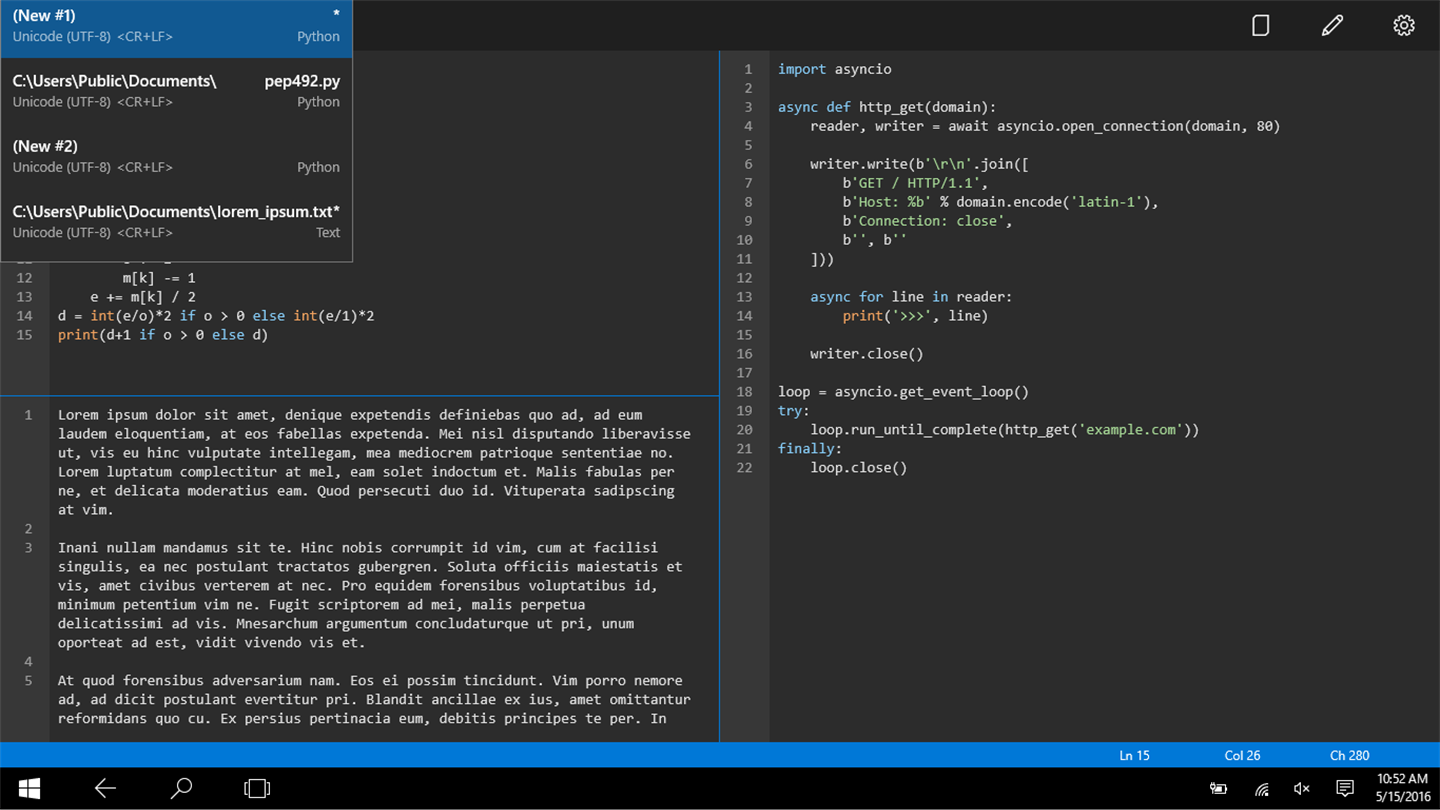This screenshot has height=810, width=1440.
Task: Select the (New #2) document entry
Action: 176,156
